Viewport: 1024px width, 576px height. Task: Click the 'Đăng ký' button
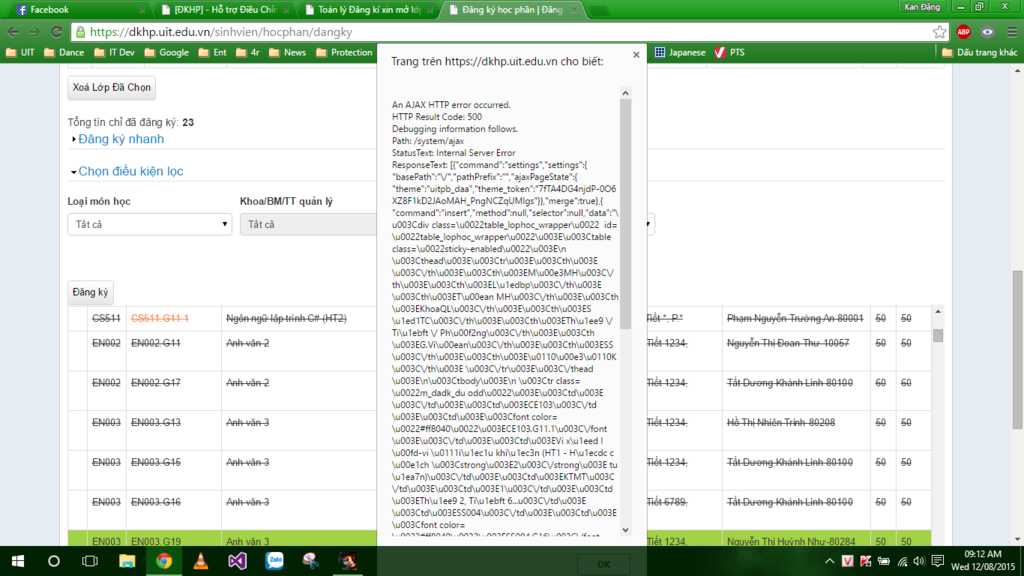(90, 292)
